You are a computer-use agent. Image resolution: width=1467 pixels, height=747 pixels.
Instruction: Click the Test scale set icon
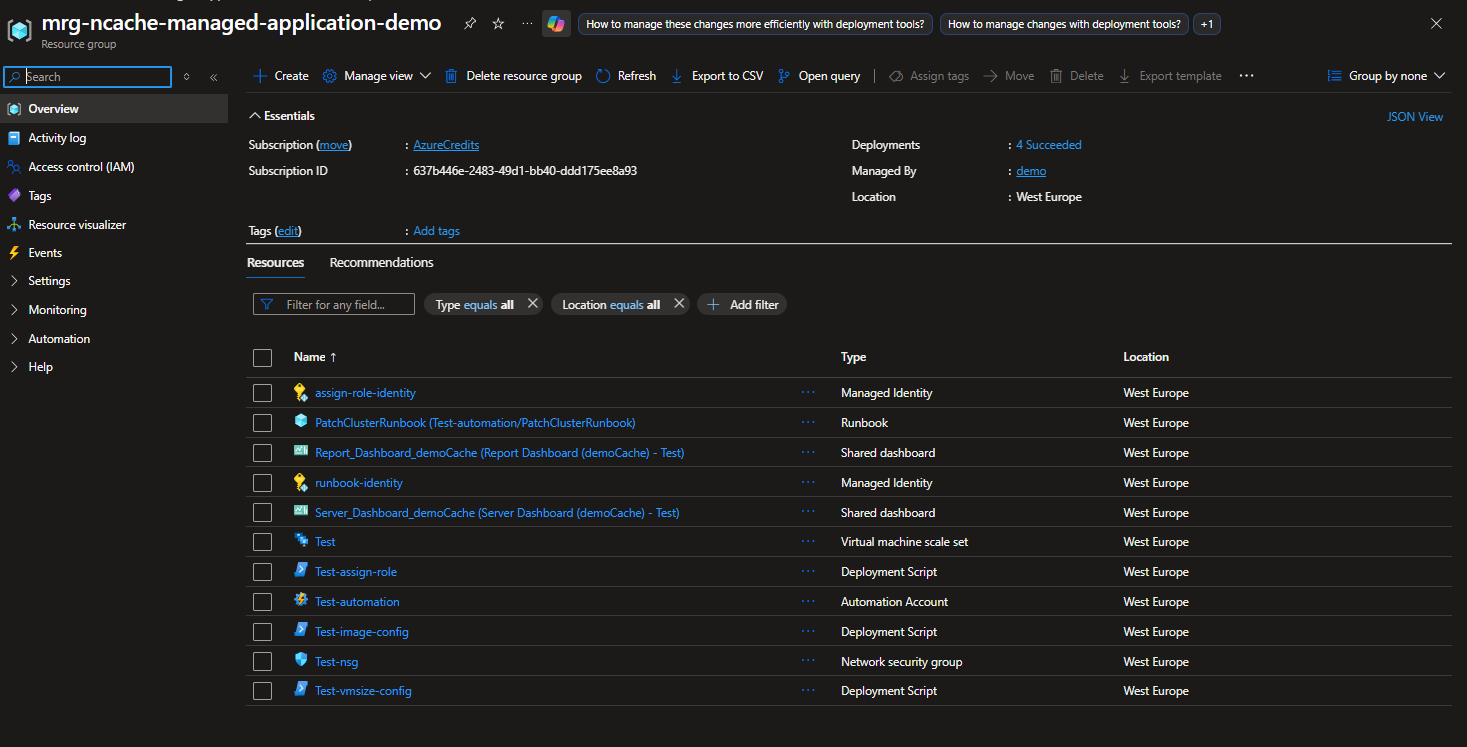coord(301,540)
